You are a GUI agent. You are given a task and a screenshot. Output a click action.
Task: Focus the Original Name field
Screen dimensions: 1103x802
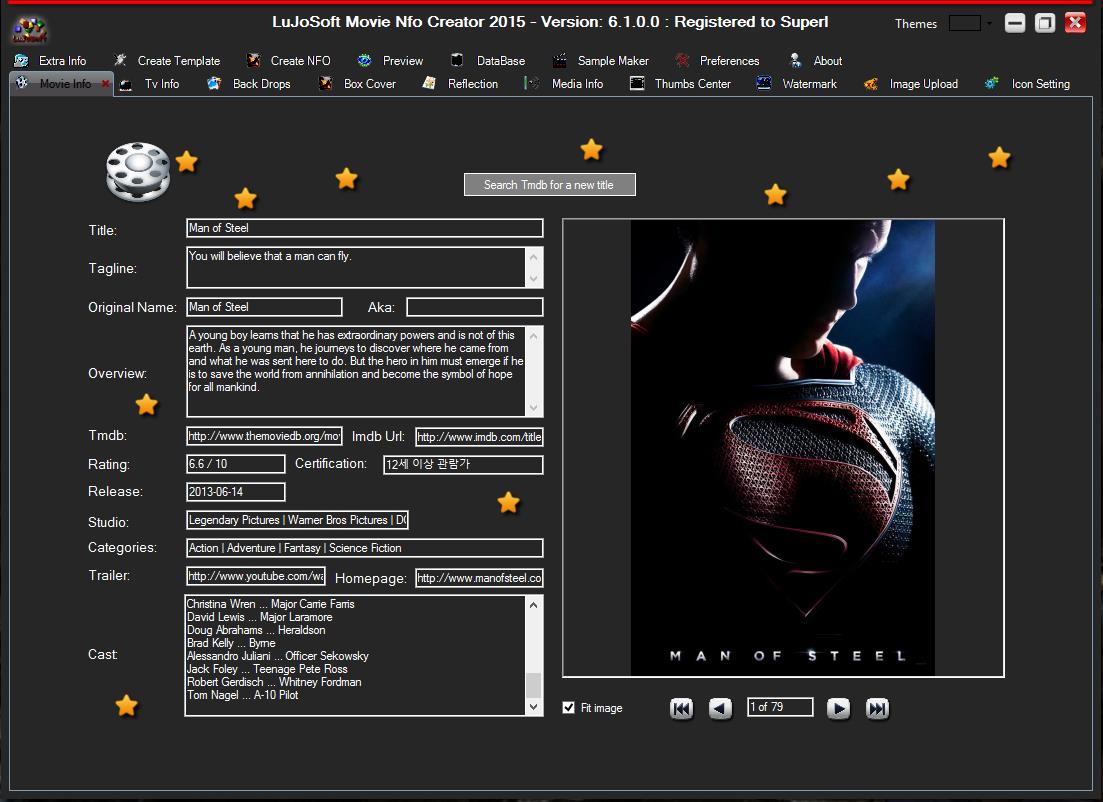264,307
